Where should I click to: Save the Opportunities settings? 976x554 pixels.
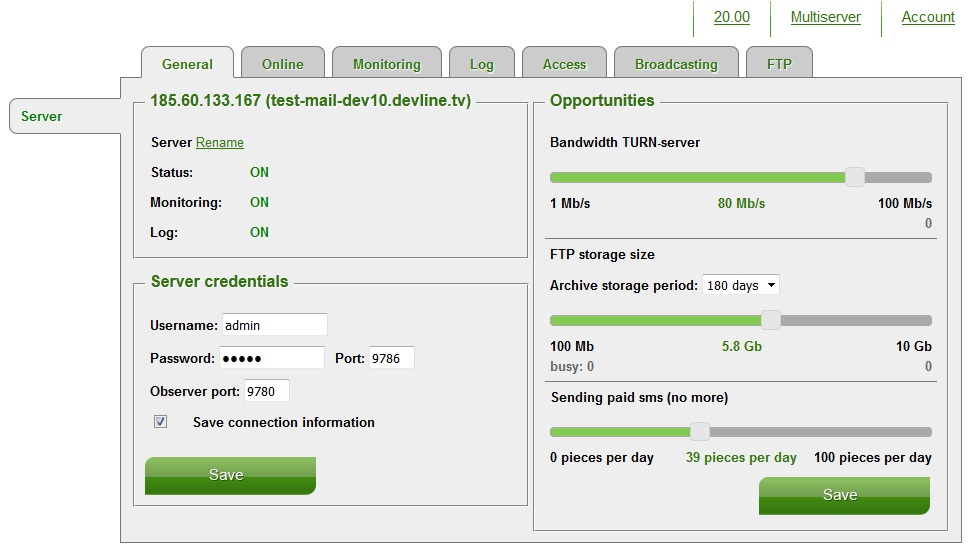click(x=844, y=495)
